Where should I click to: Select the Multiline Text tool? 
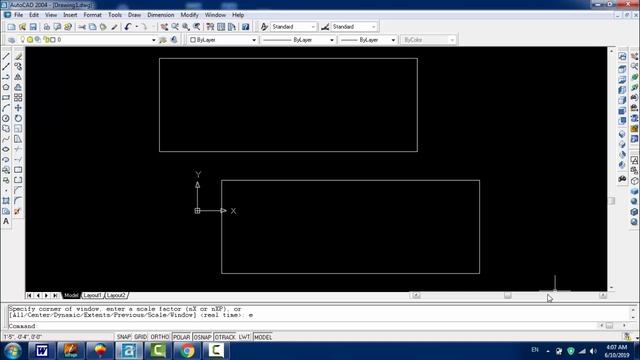point(6,222)
